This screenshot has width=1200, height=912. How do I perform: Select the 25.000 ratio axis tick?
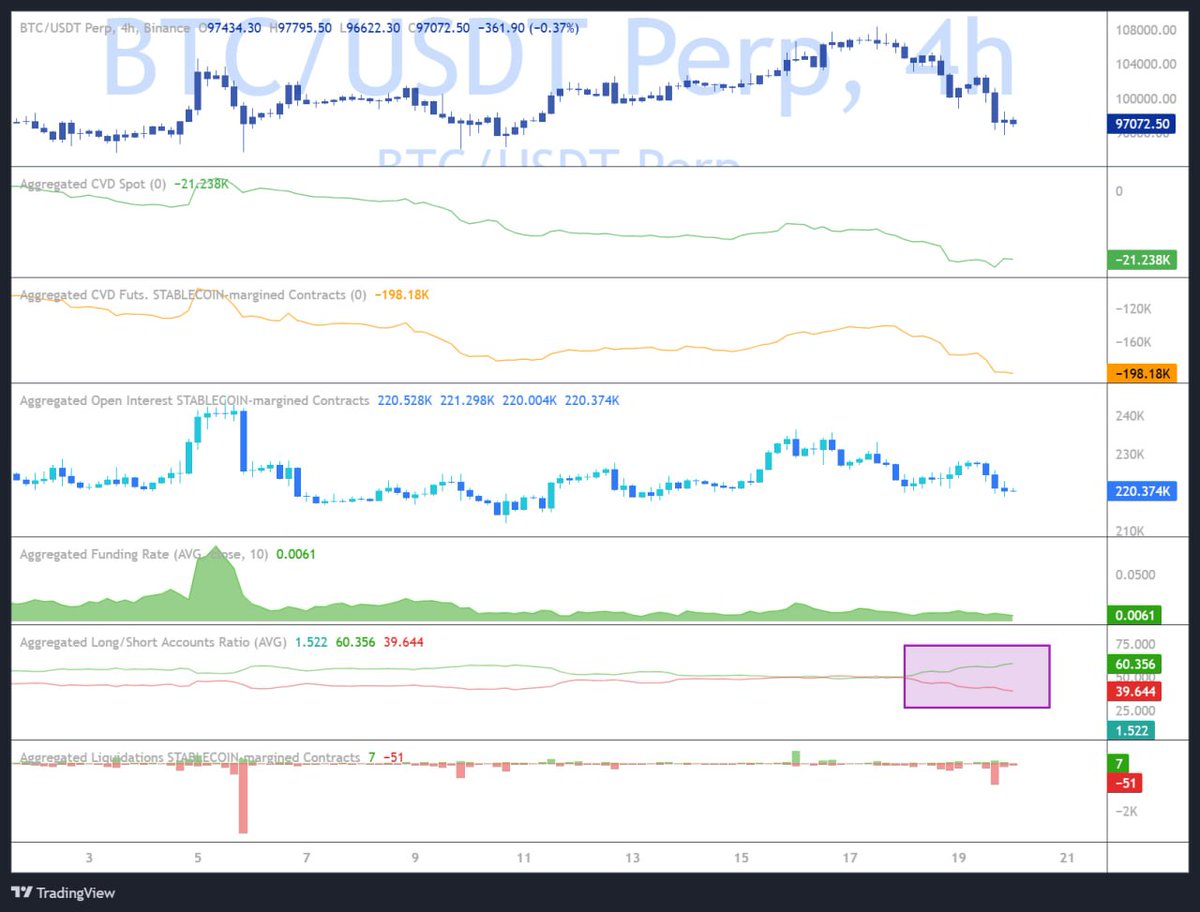coord(1136,711)
